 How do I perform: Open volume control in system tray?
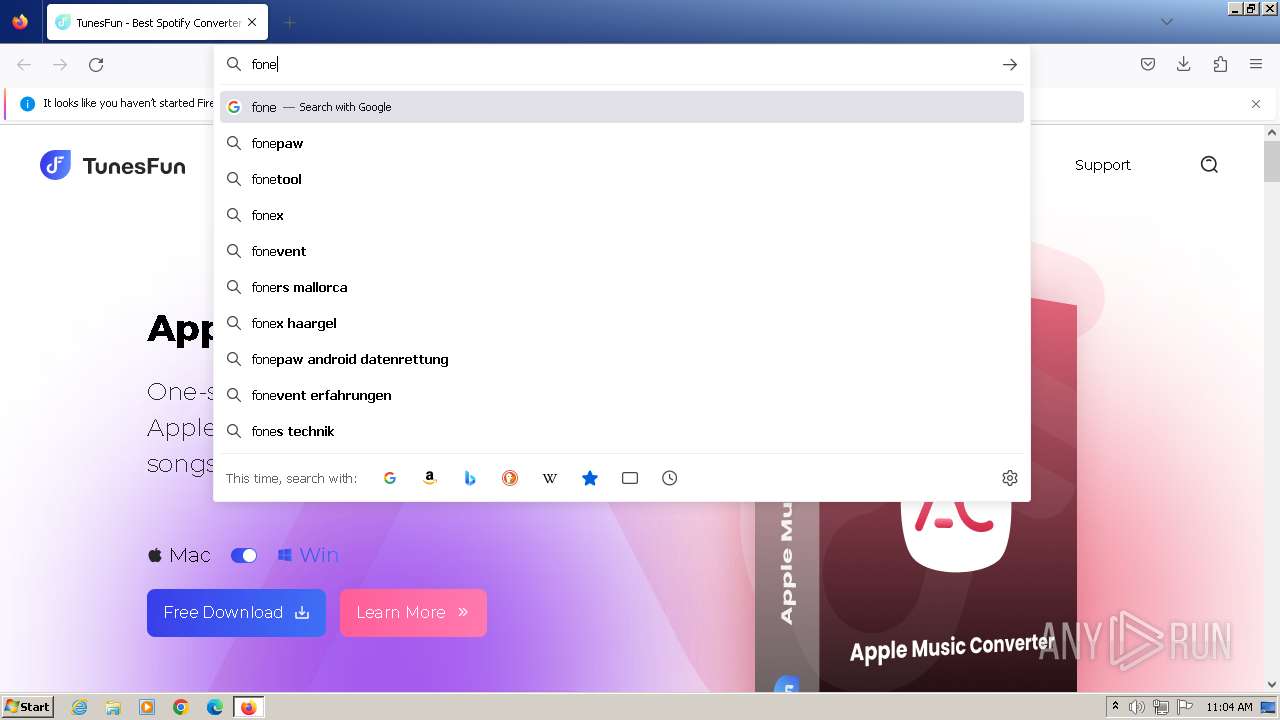pos(1137,707)
